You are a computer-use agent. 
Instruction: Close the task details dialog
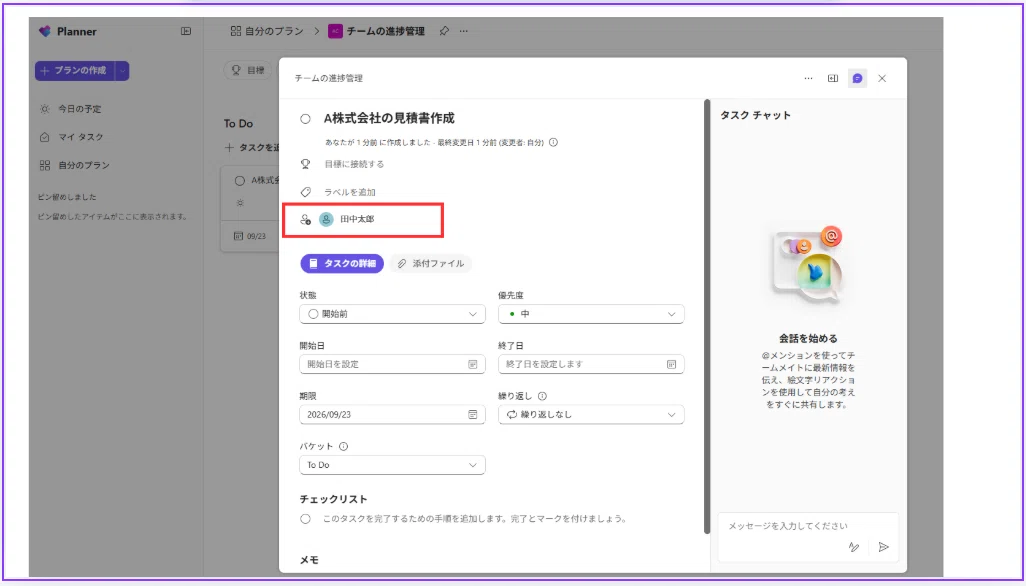click(x=882, y=78)
